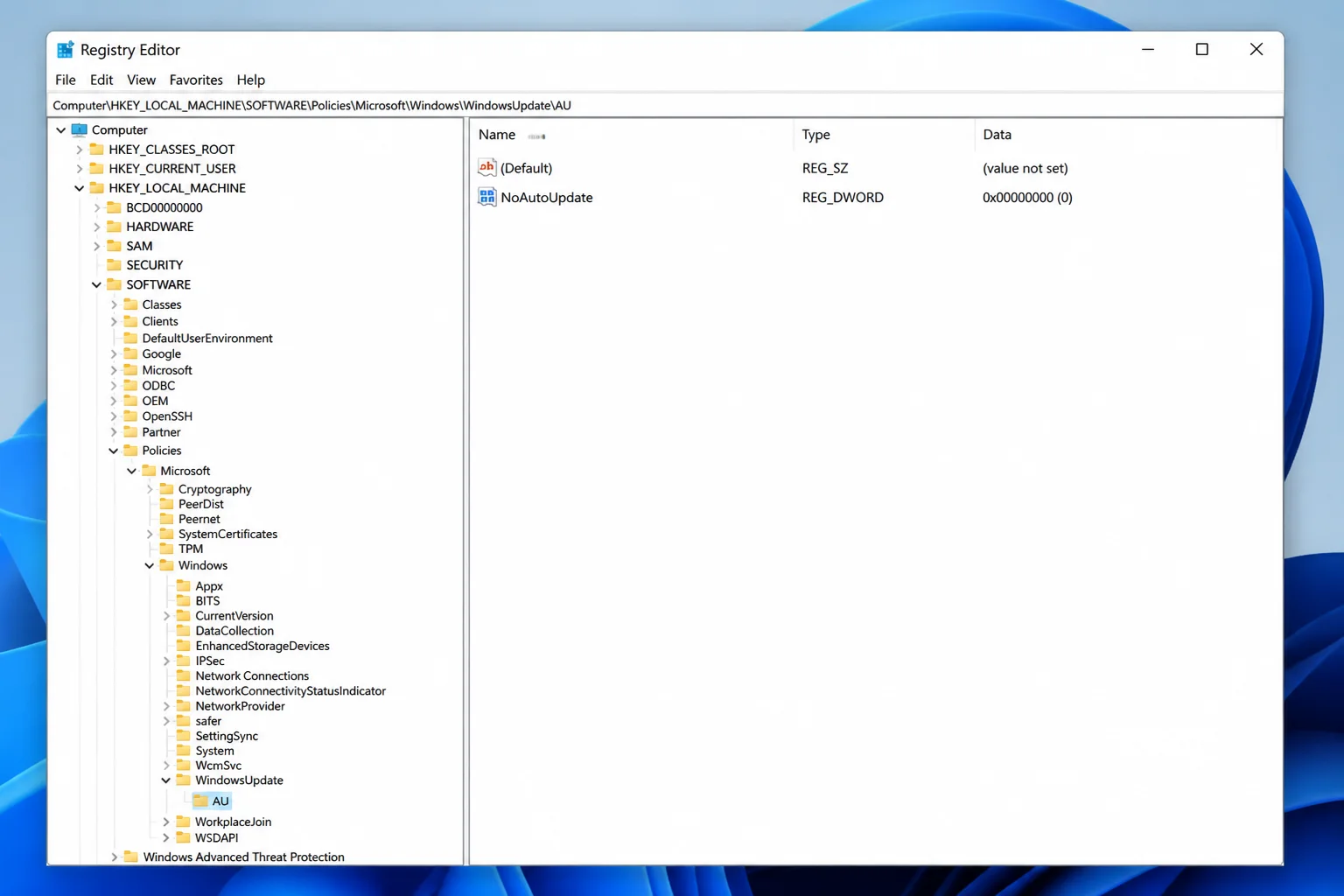Select the (Default) string value icon
Image resolution: width=1344 pixels, height=896 pixels.
click(487, 167)
